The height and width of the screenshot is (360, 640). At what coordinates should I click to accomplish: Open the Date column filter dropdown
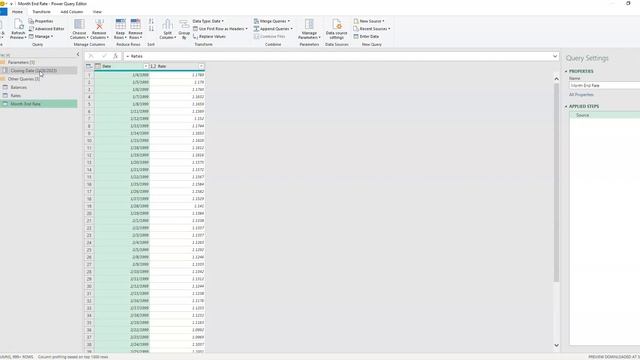point(146,66)
